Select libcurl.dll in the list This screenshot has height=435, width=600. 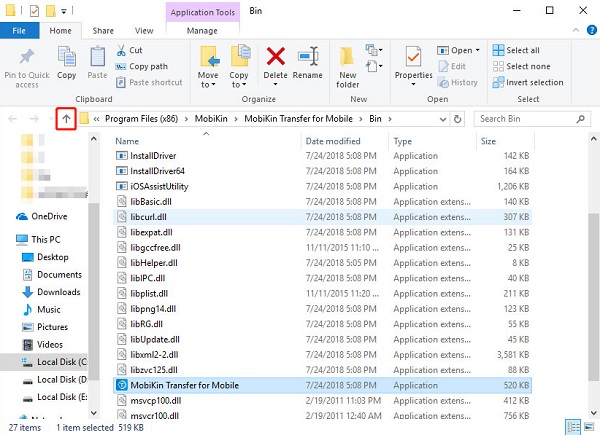click(x=322, y=217)
